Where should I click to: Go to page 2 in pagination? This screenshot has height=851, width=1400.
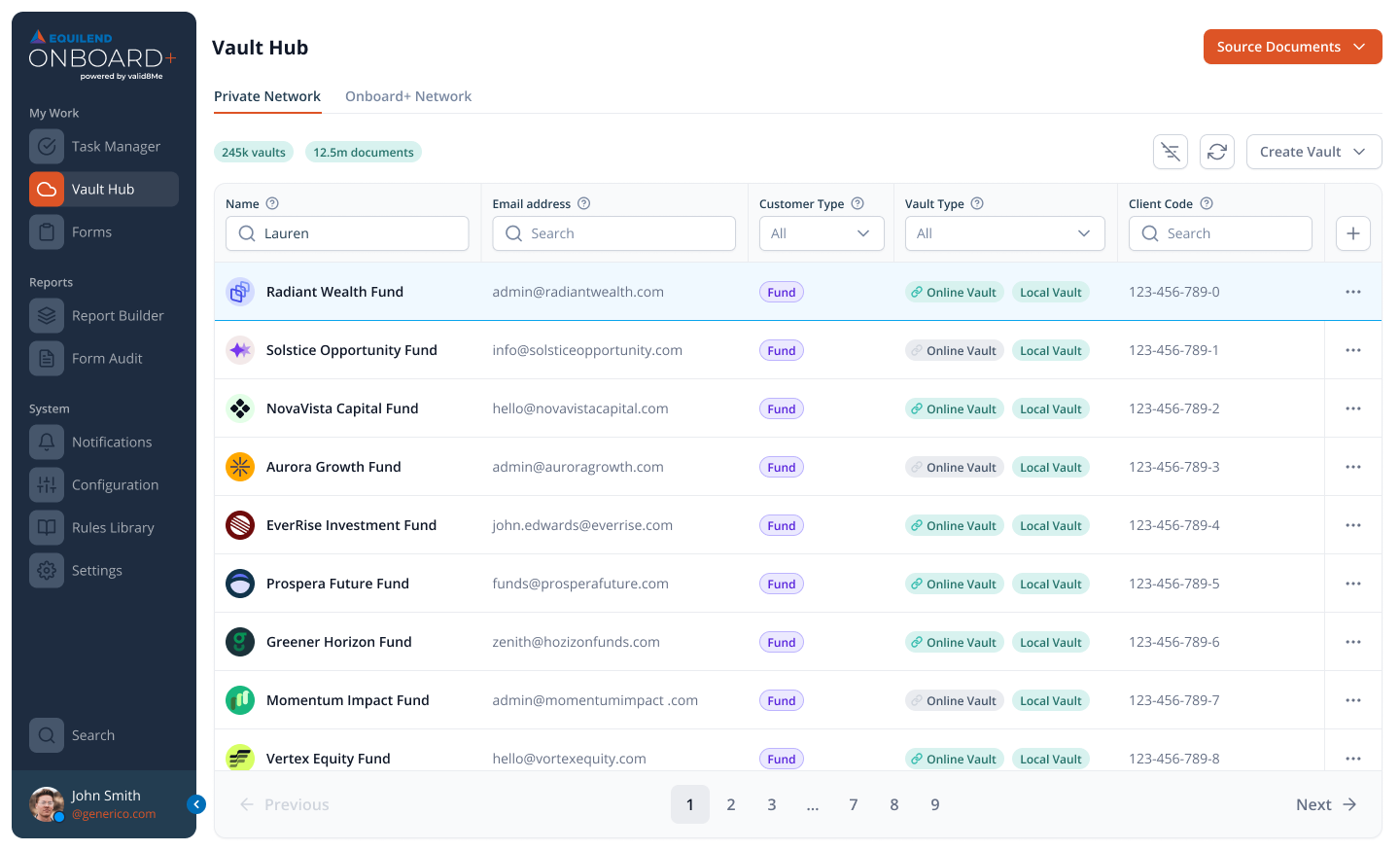click(x=731, y=804)
